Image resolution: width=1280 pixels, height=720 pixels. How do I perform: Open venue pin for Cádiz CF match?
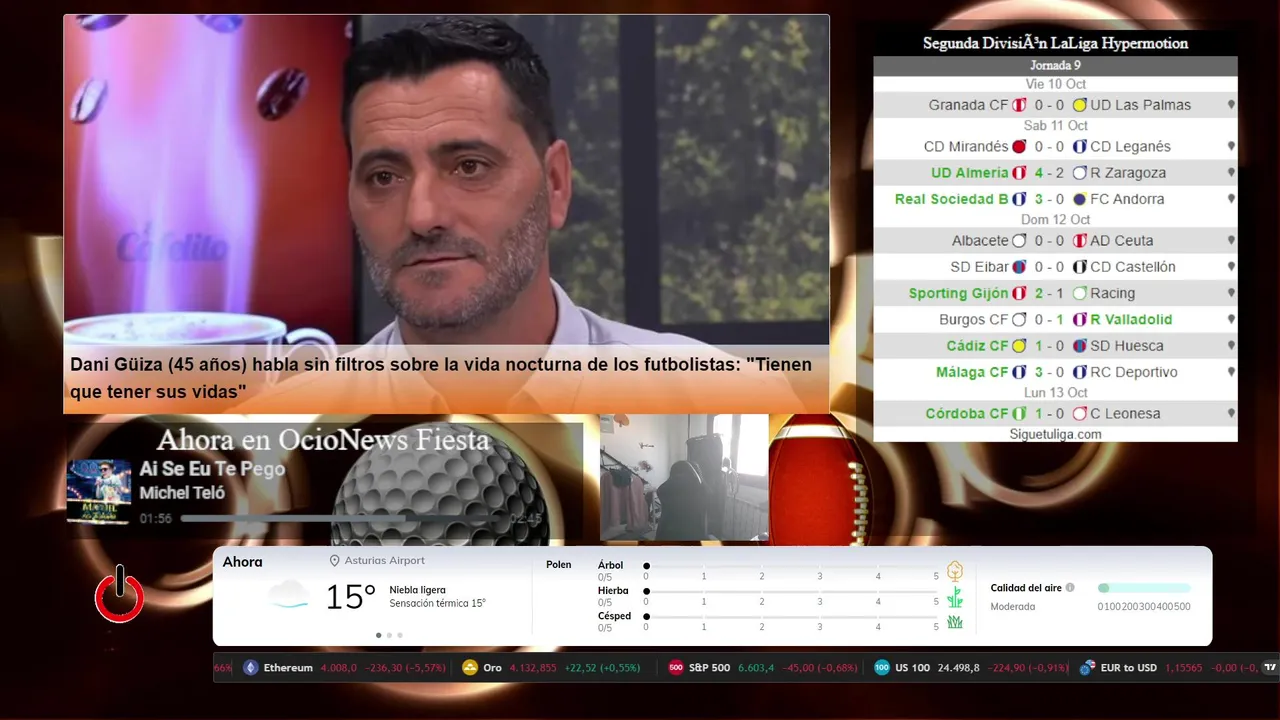(1231, 346)
